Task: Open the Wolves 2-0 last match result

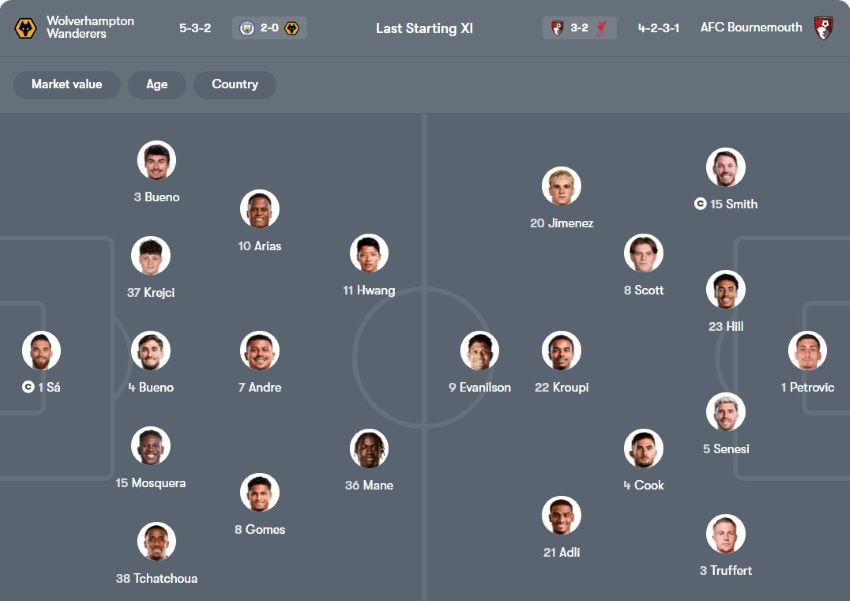Action: pos(269,28)
